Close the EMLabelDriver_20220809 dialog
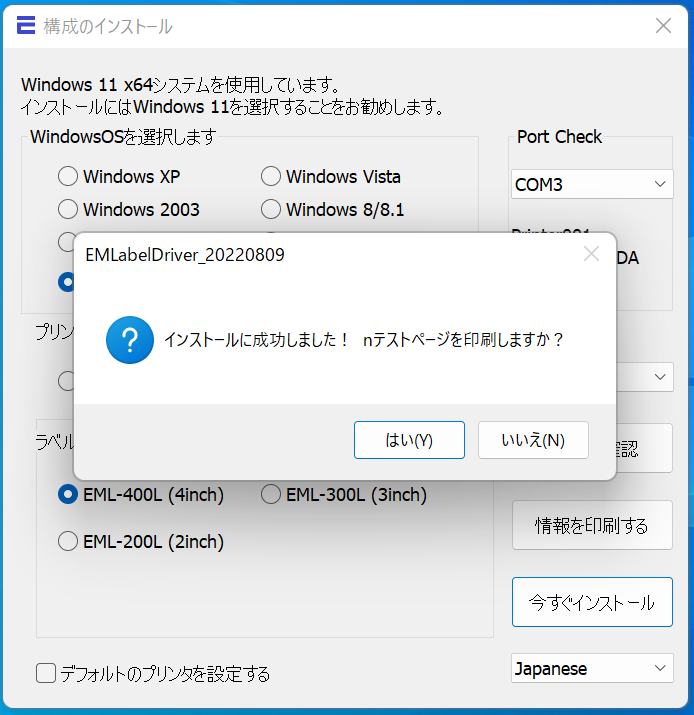This screenshot has height=715, width=694. coord(591,254)
